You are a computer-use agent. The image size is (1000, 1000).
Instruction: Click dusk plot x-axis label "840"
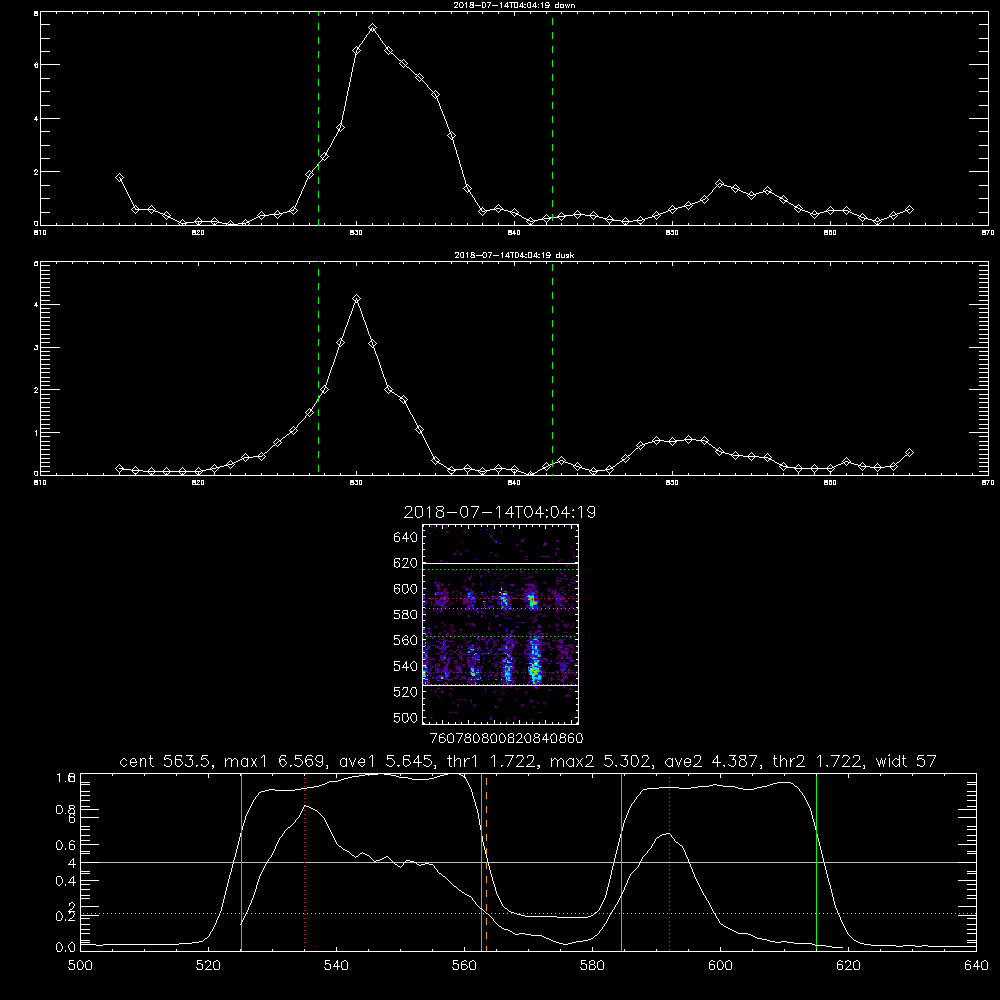[x=514, y=483]
